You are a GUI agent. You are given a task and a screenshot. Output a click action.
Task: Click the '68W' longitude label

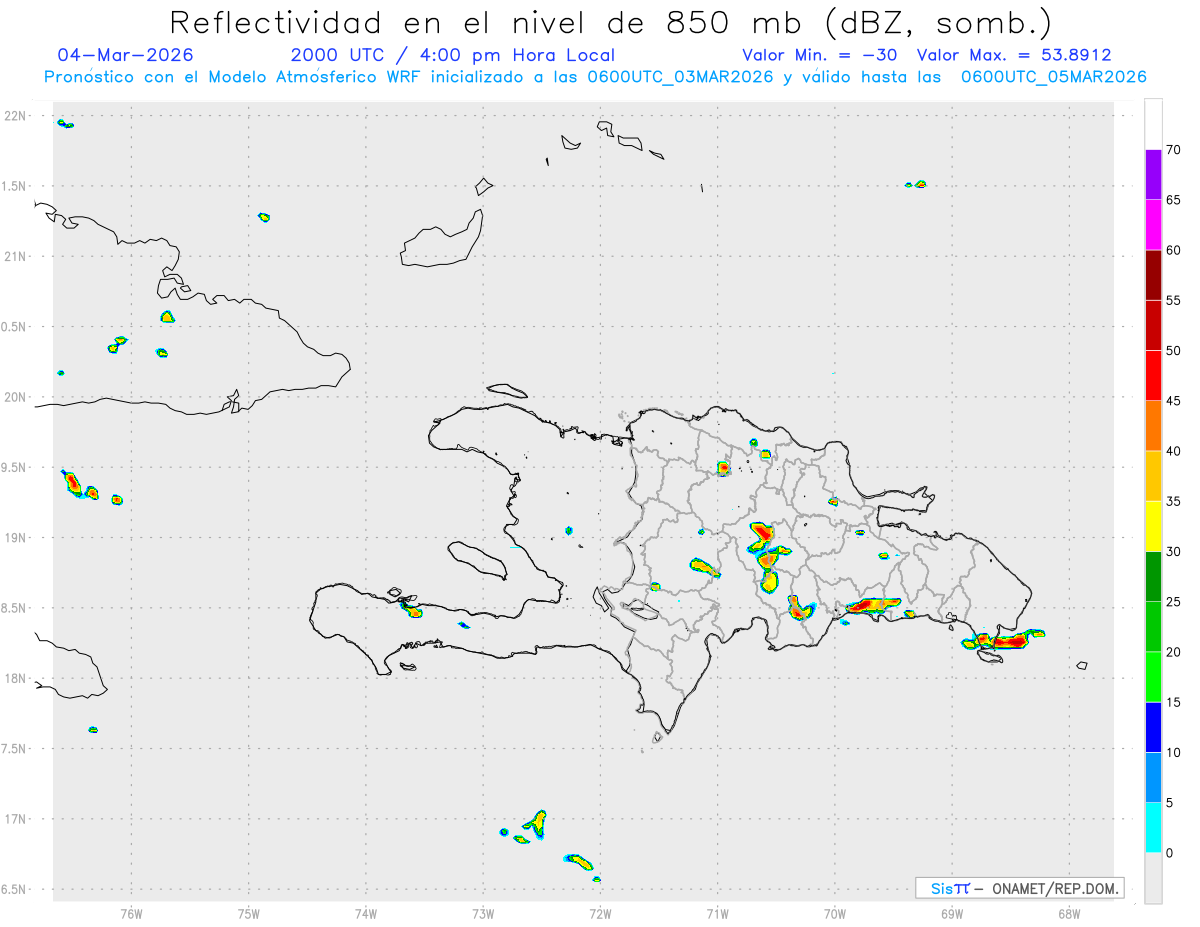pos(1068,913)
